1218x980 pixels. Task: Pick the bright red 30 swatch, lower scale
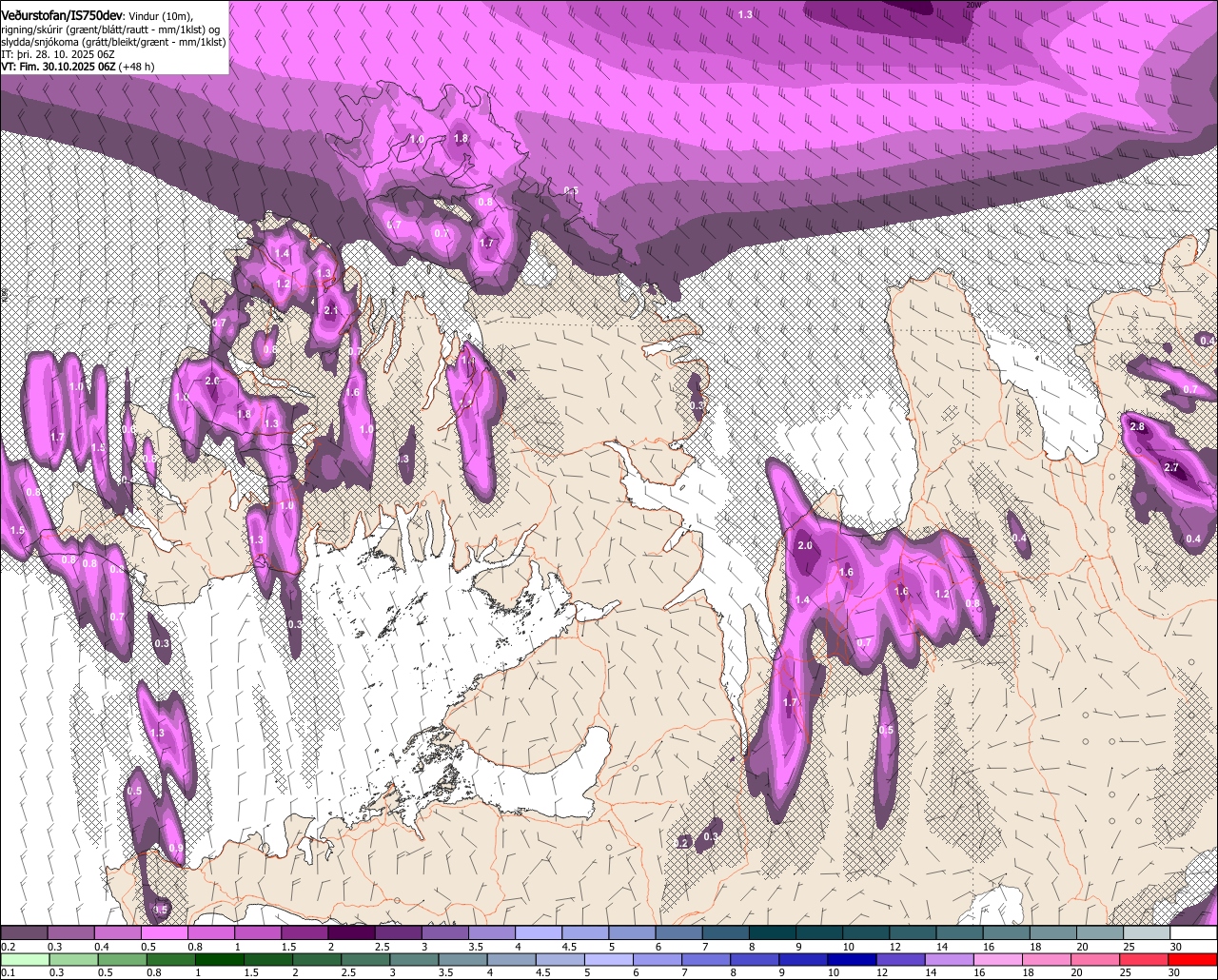click(1193, 960)
